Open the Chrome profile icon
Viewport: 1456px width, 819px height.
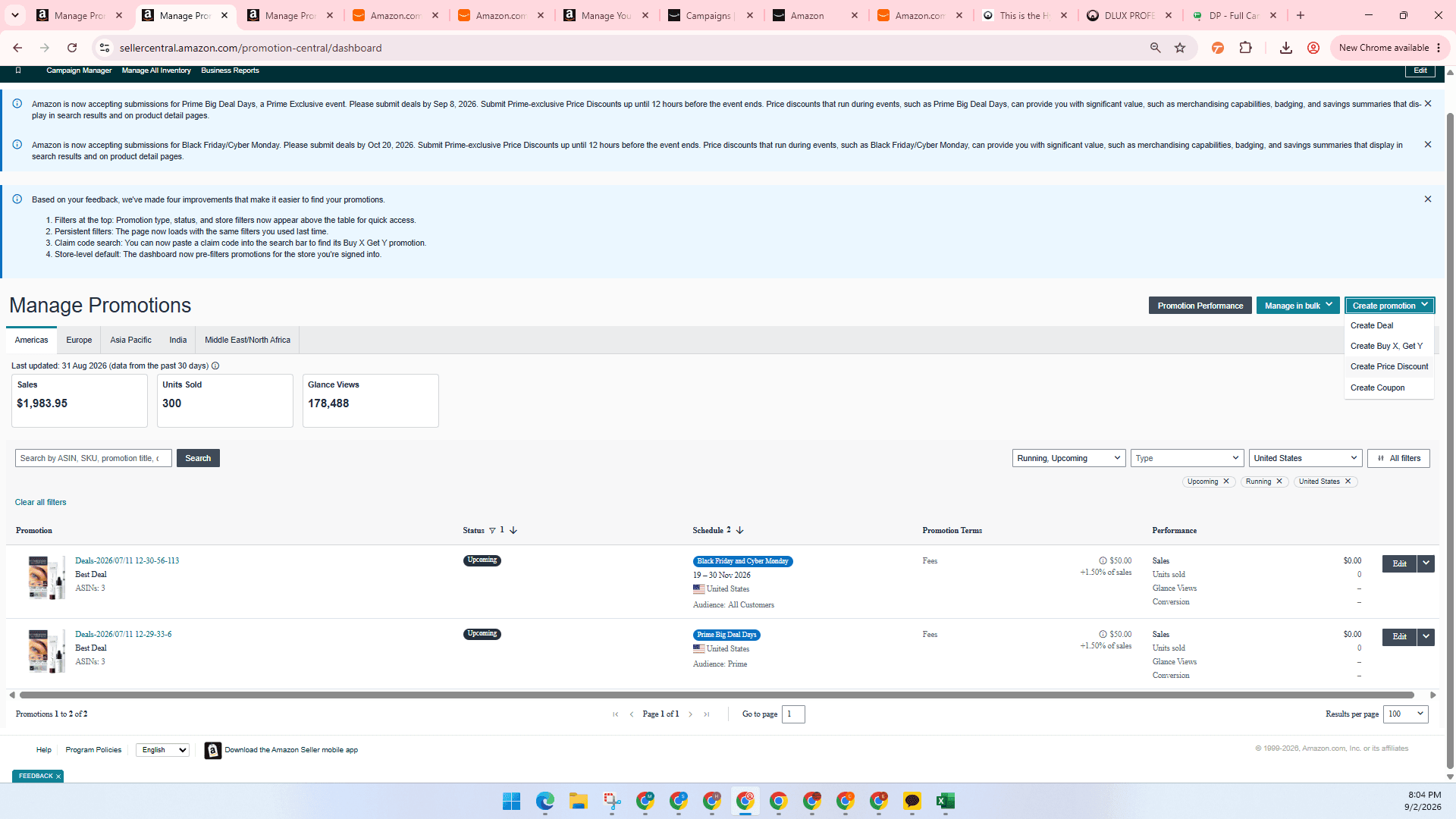click(x=1313, y=48)
